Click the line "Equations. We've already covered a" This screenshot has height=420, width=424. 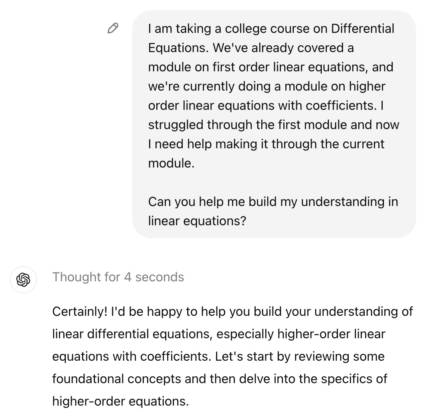(251, 48)
